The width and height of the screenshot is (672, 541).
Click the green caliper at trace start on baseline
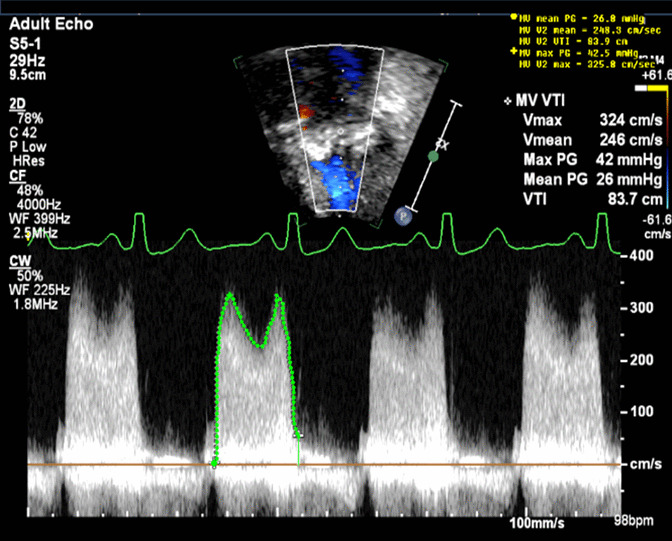tap(214, 463)
